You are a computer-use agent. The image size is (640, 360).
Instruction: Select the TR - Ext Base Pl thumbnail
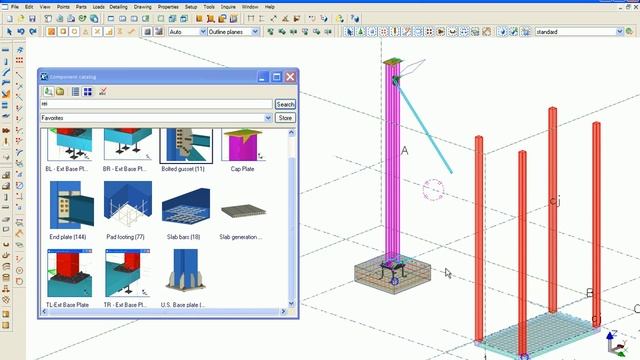pyautogui.click(x=127, y=273)
